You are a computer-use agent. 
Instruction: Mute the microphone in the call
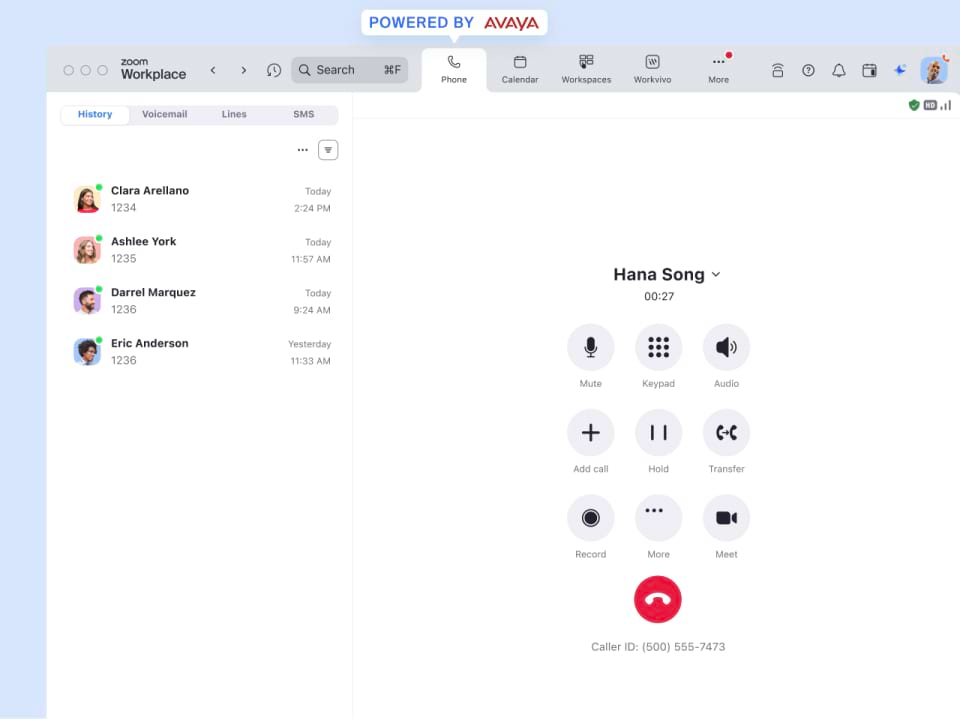(590, 348)
